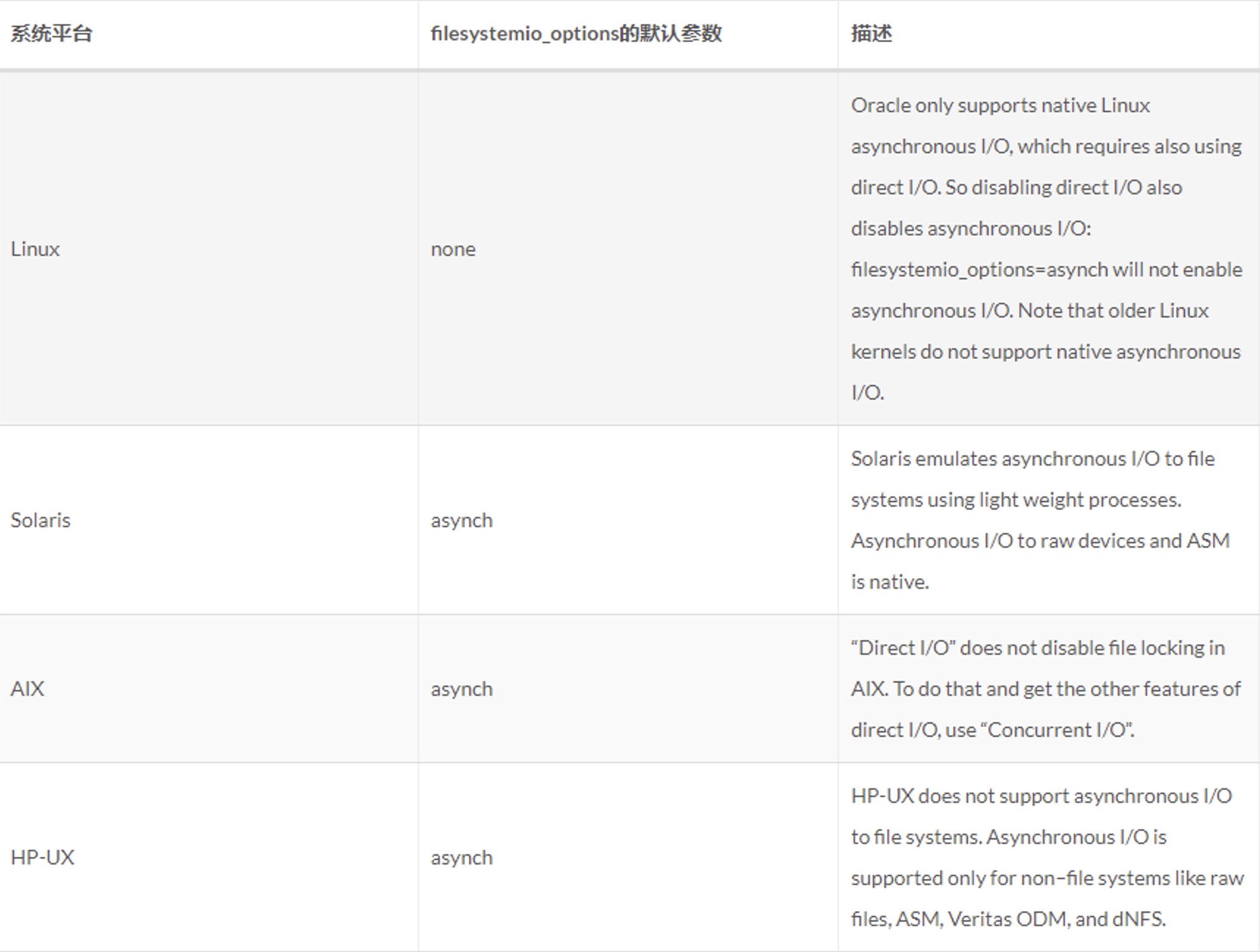Click the 描述 column header
This screenshot has height=952, width=1260.
pos(872,34)
